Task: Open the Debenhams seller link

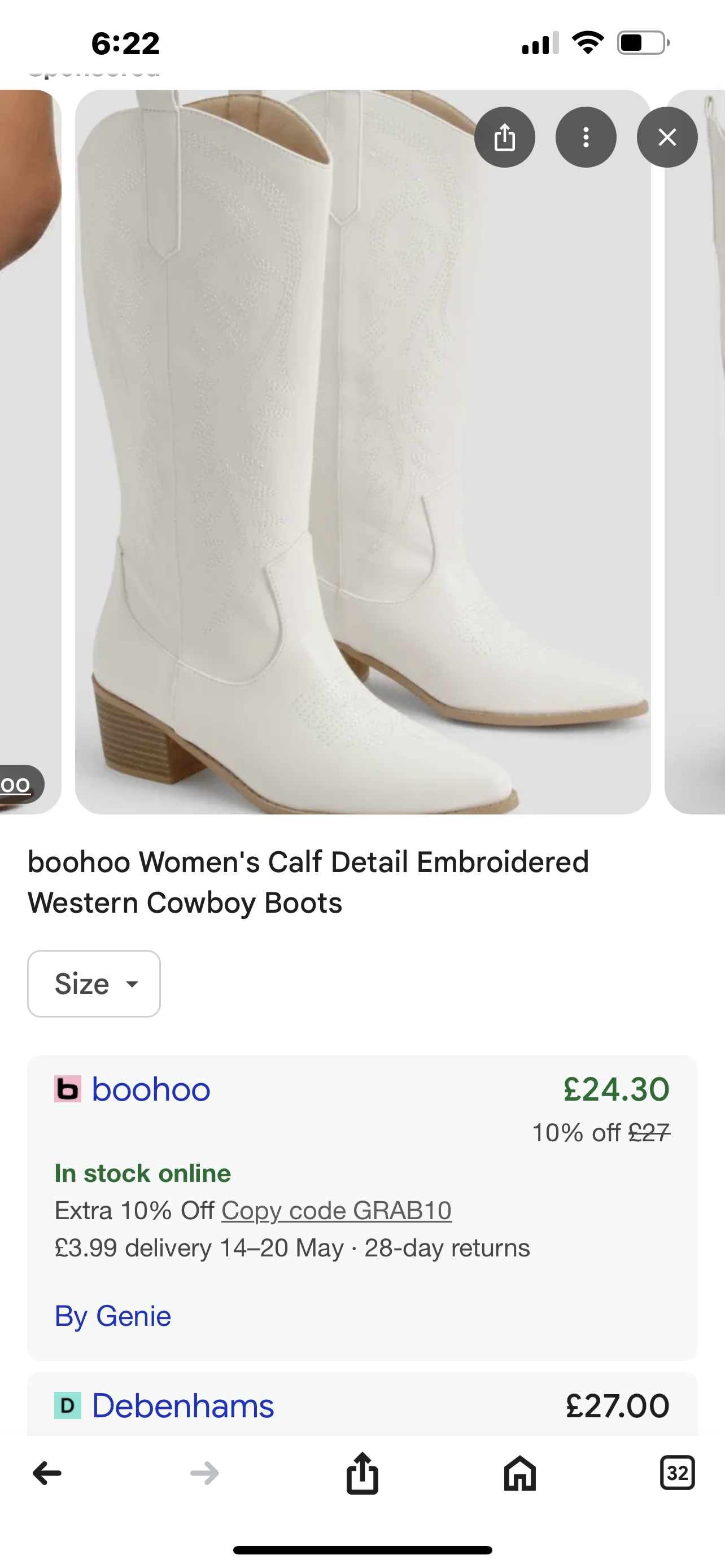Action: point(182,1405)
